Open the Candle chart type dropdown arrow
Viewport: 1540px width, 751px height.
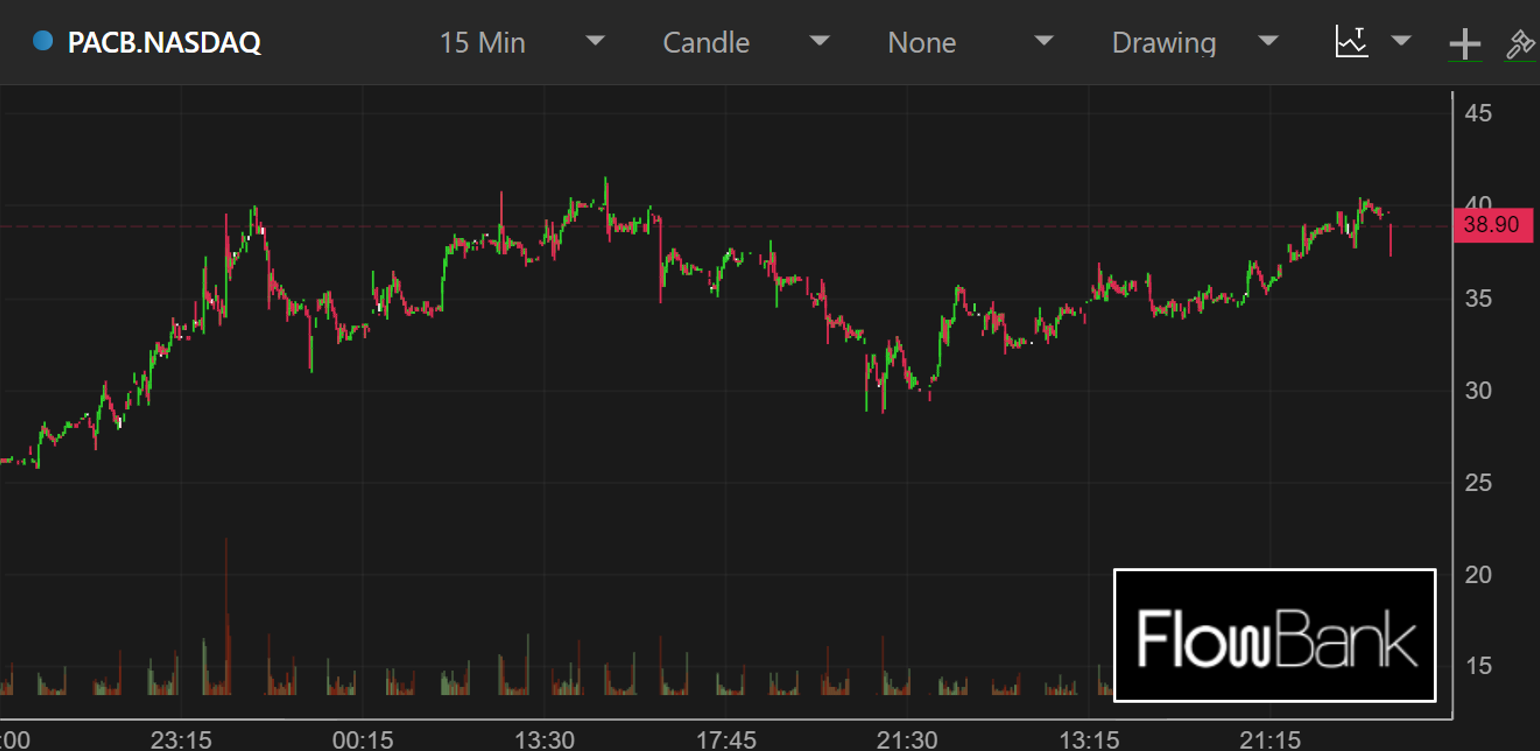click(x=819, y=41)
